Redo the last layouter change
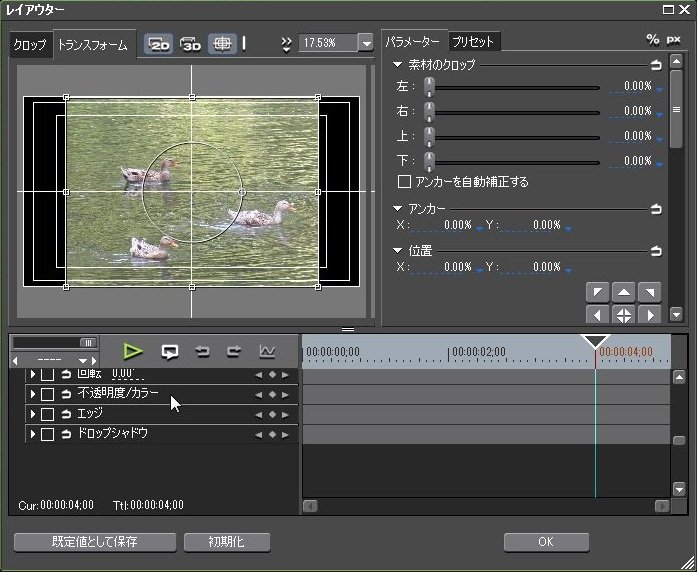Screen dimensions: 697x572 pyautogui.click(x=234, y=352)
